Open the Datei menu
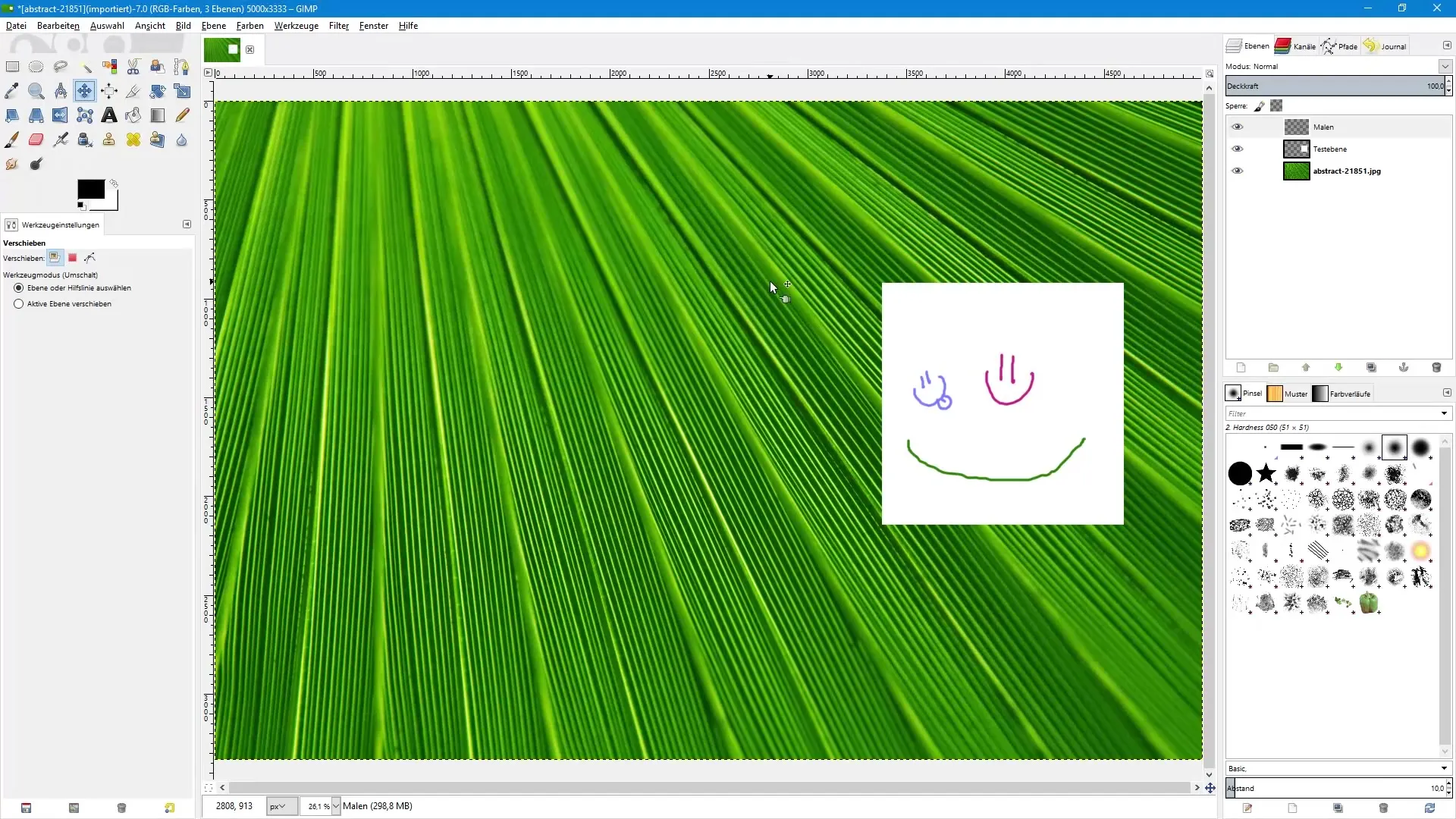Image resolution: width=1456 pixels, height=819 pixels. [16, 26]
